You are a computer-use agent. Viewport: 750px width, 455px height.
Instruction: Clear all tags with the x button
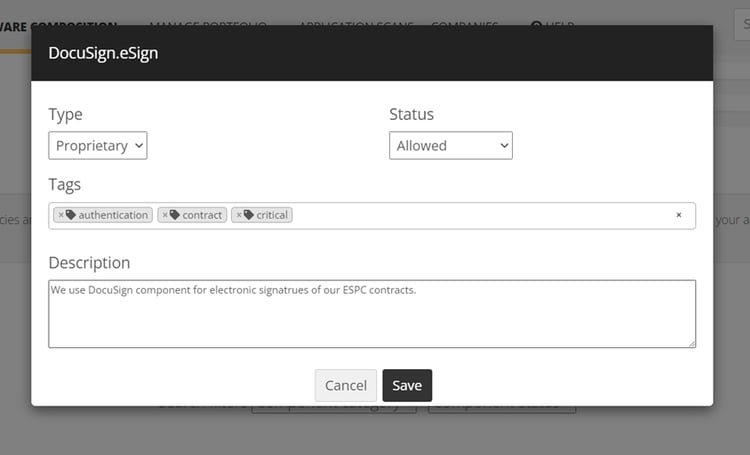tap(679, 215)
